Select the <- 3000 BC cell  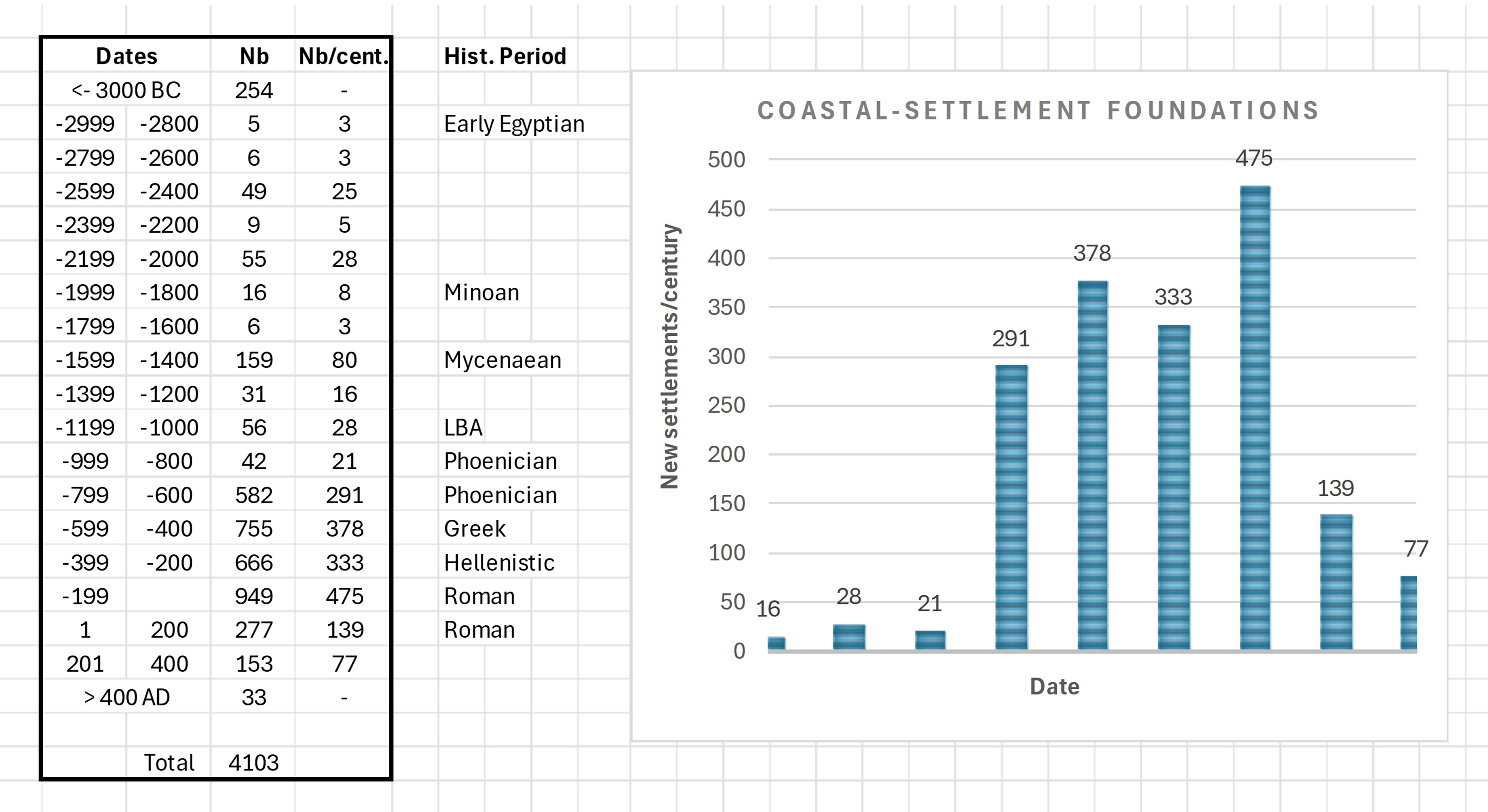click(x=126, y=90)
